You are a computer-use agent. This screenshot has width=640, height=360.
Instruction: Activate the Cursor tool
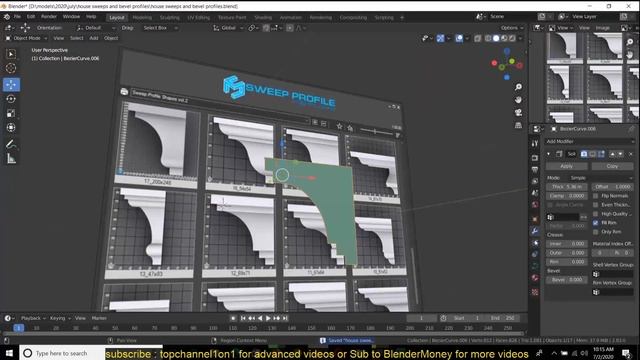[11, 68]
